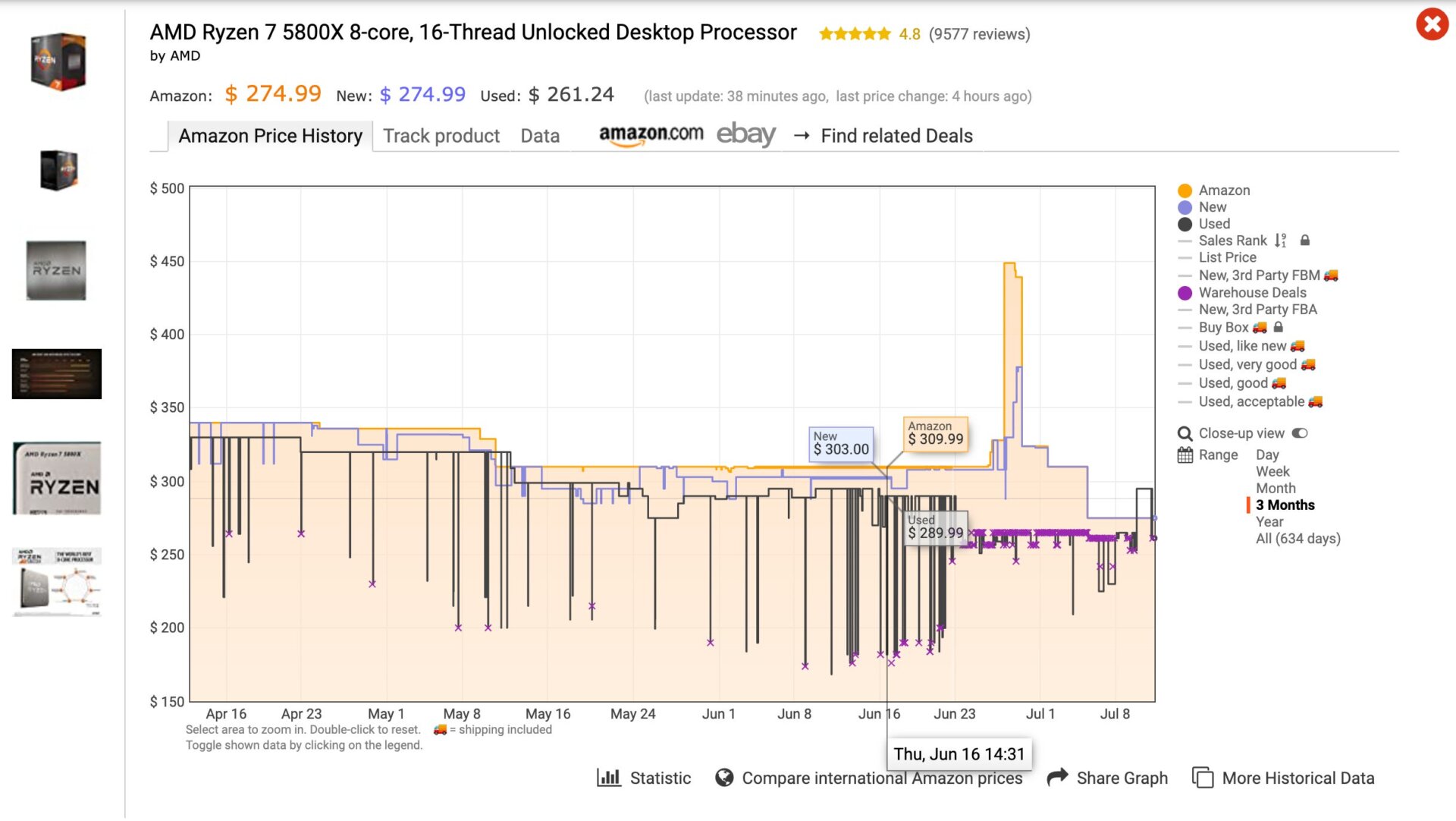Click the magnifier Close-up view icon
This screenshot has height=821, width=1456.
coord(1185,433)
